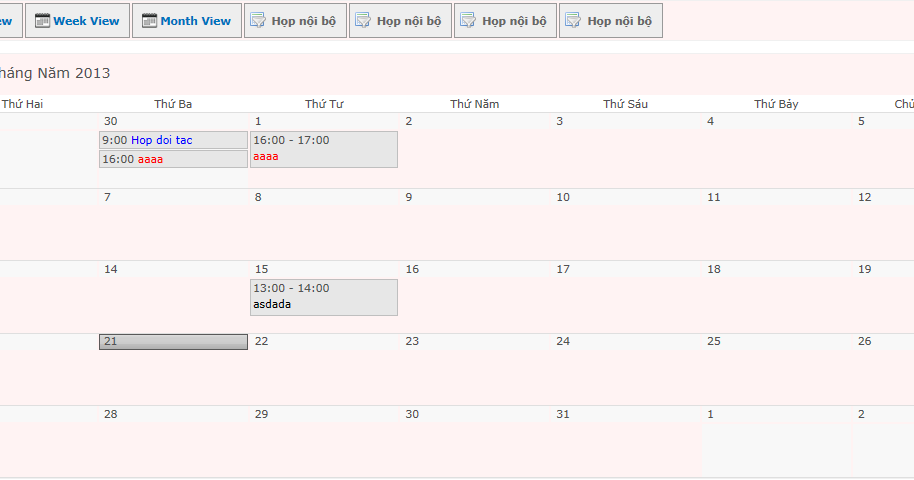Select day 24 in the calendar
The width and height of the screenshot is (914, 480).
(563, 341)
